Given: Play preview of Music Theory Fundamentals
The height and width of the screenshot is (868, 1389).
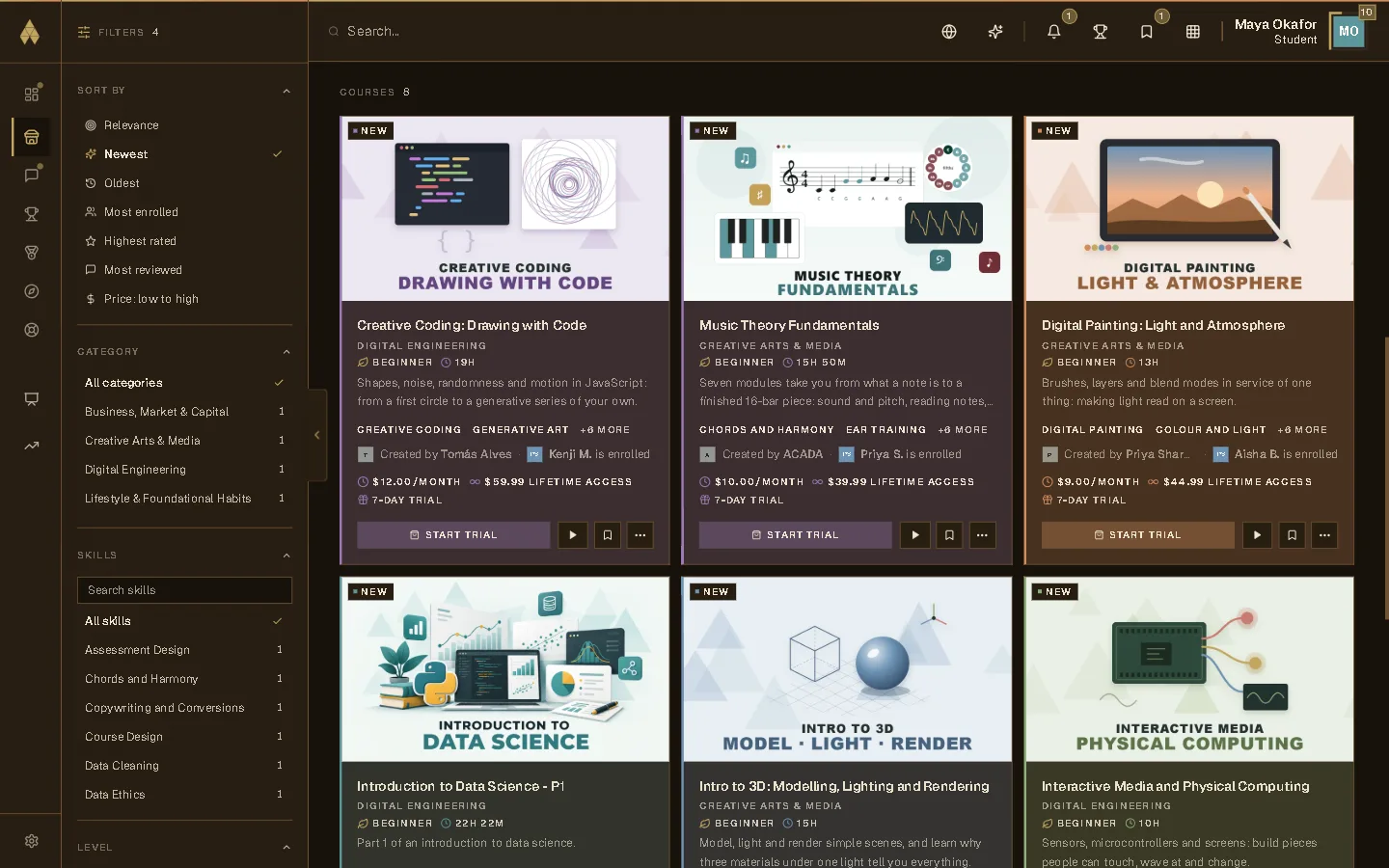Looking at the screenshot, I should pos(915,535).
